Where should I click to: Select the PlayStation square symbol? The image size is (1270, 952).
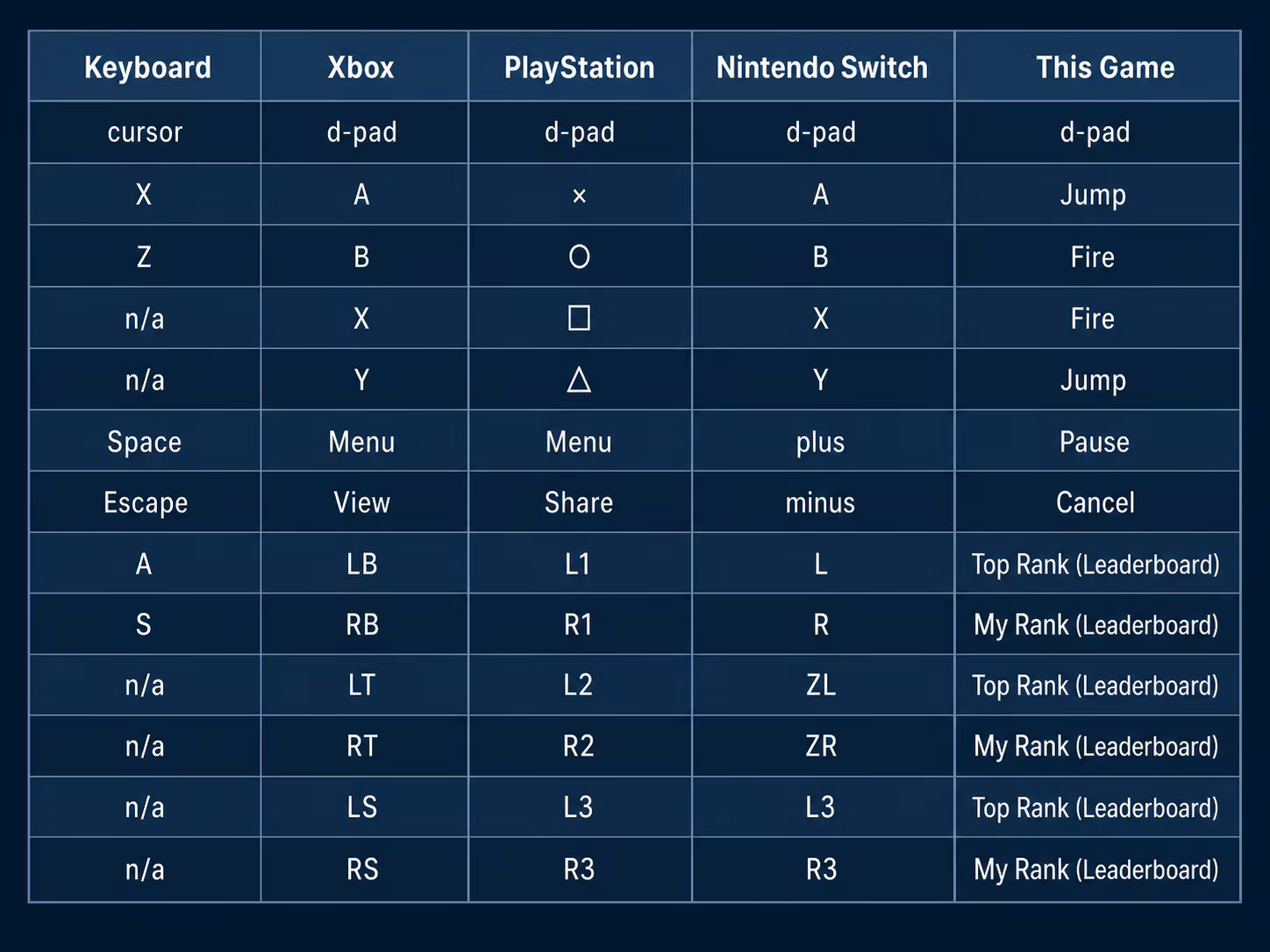[579, 317]
